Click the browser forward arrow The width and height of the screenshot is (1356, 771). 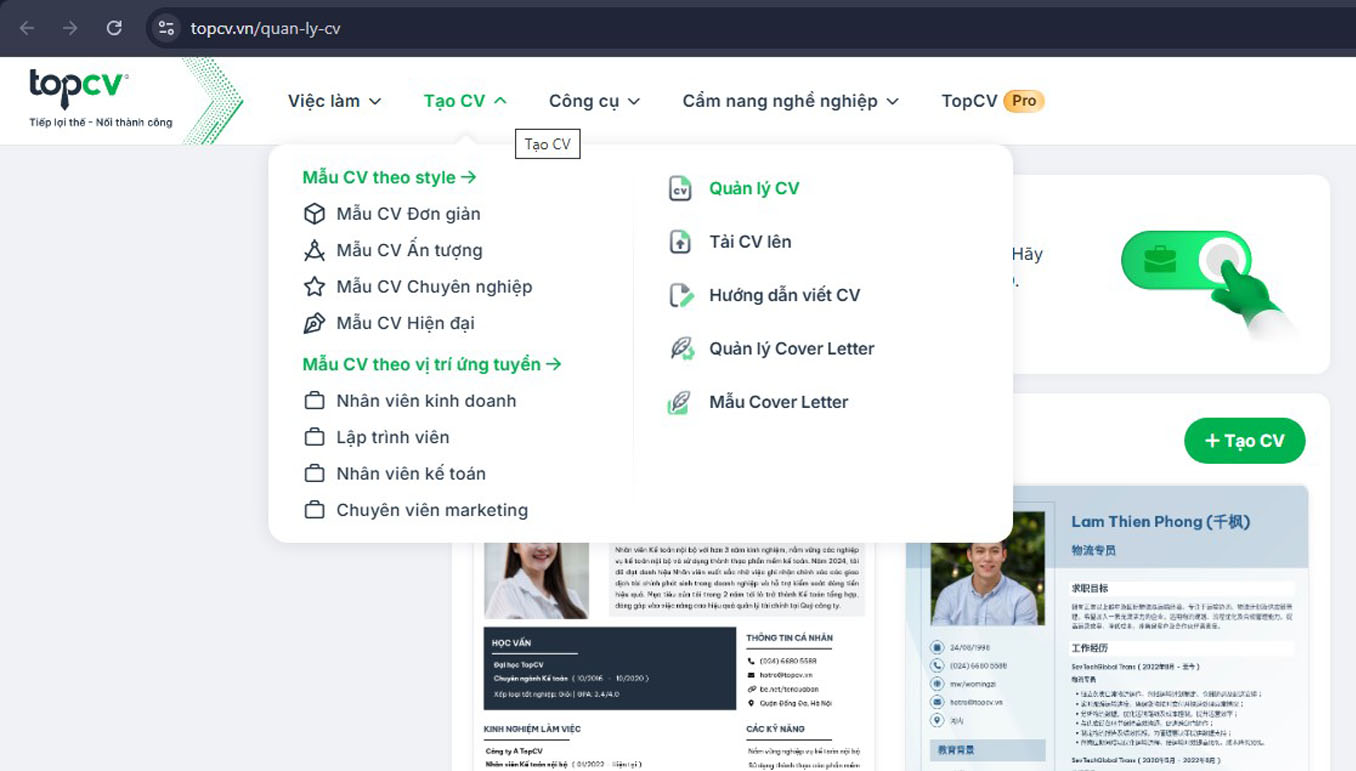coord(70,28)
